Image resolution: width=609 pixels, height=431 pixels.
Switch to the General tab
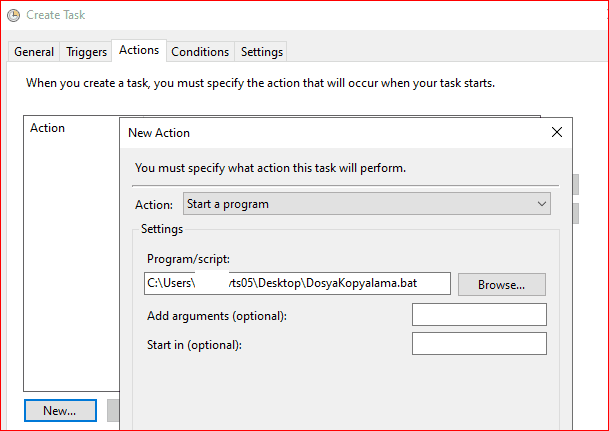pyautogui.click(x=34, y=52)
